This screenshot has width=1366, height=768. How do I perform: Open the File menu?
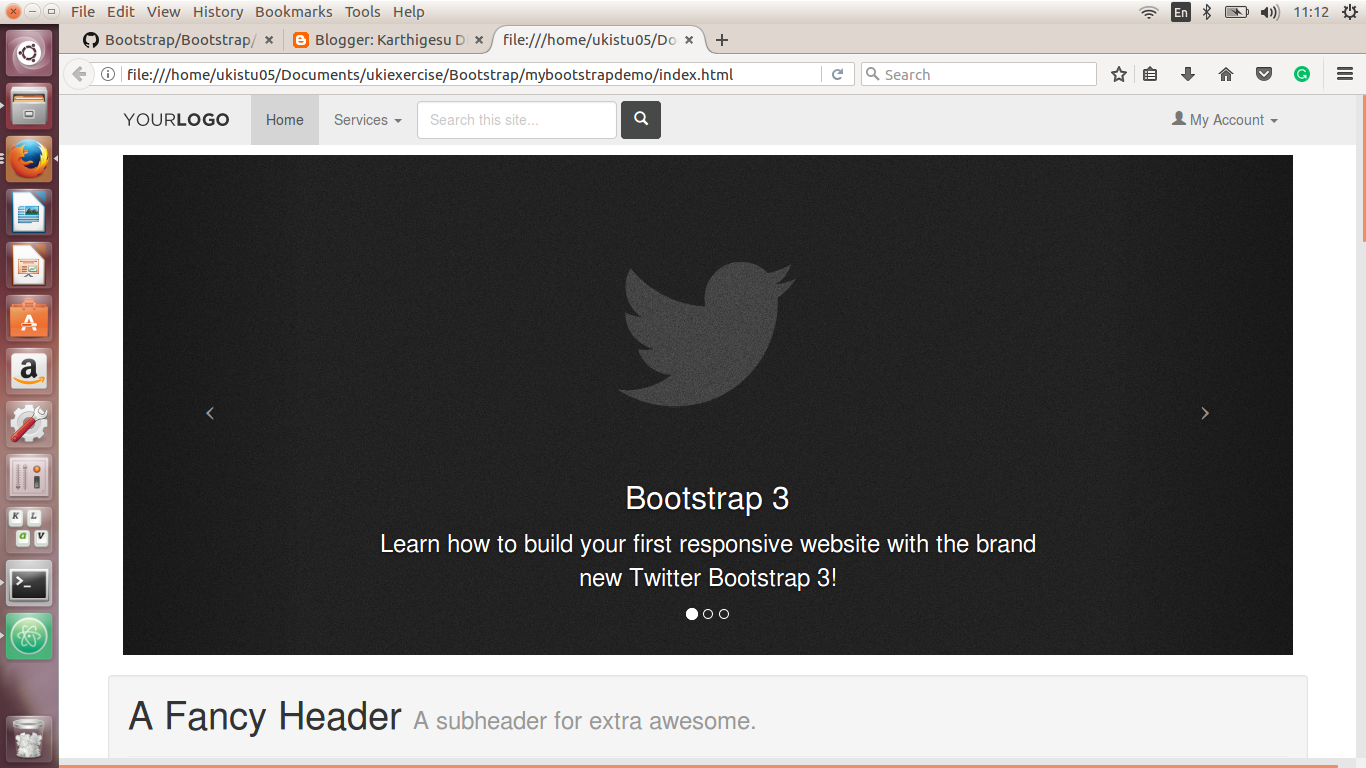83,12
